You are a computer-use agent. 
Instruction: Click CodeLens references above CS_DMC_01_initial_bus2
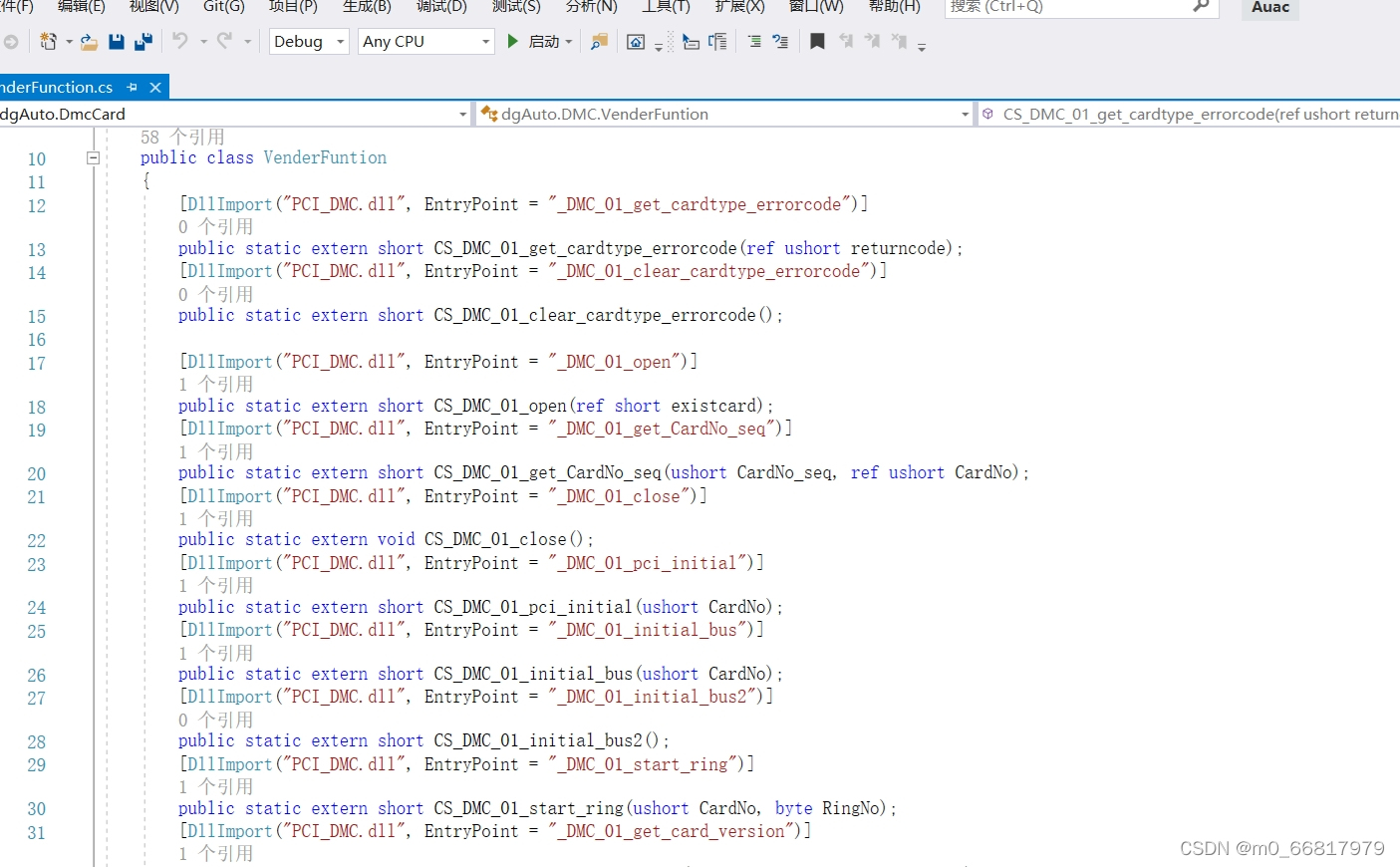point(216,720)
